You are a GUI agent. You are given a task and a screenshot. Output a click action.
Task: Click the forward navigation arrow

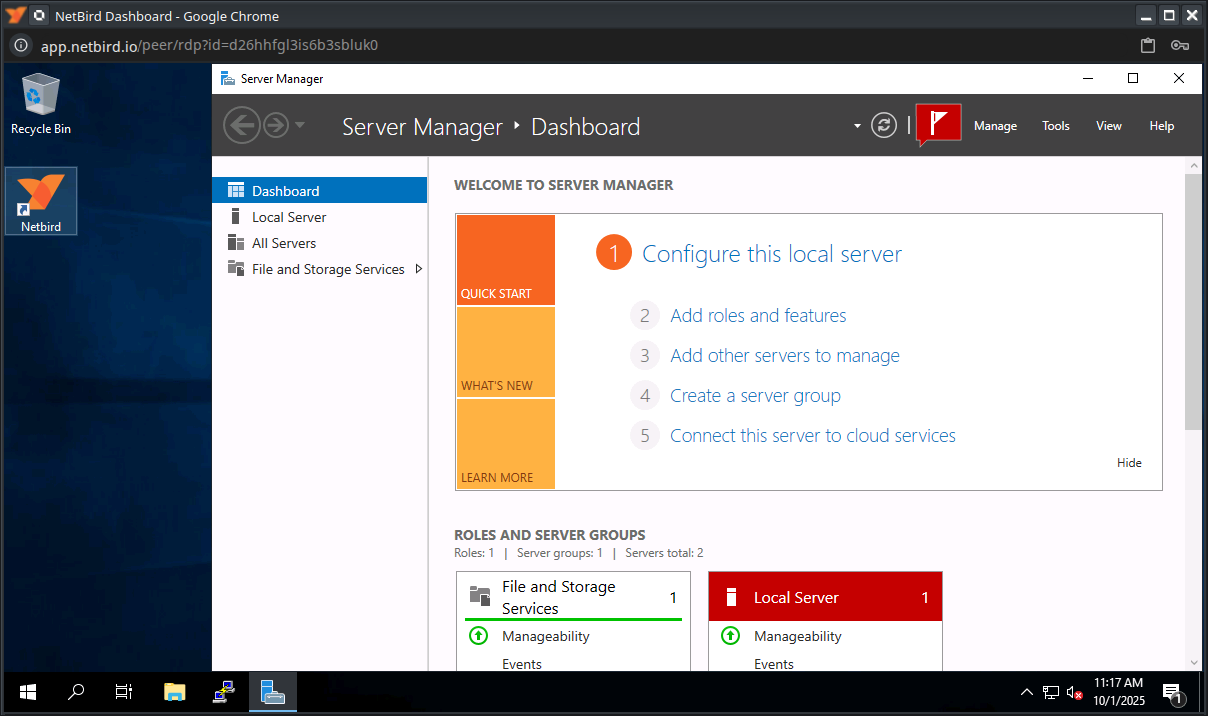click(x=275, y=125)
